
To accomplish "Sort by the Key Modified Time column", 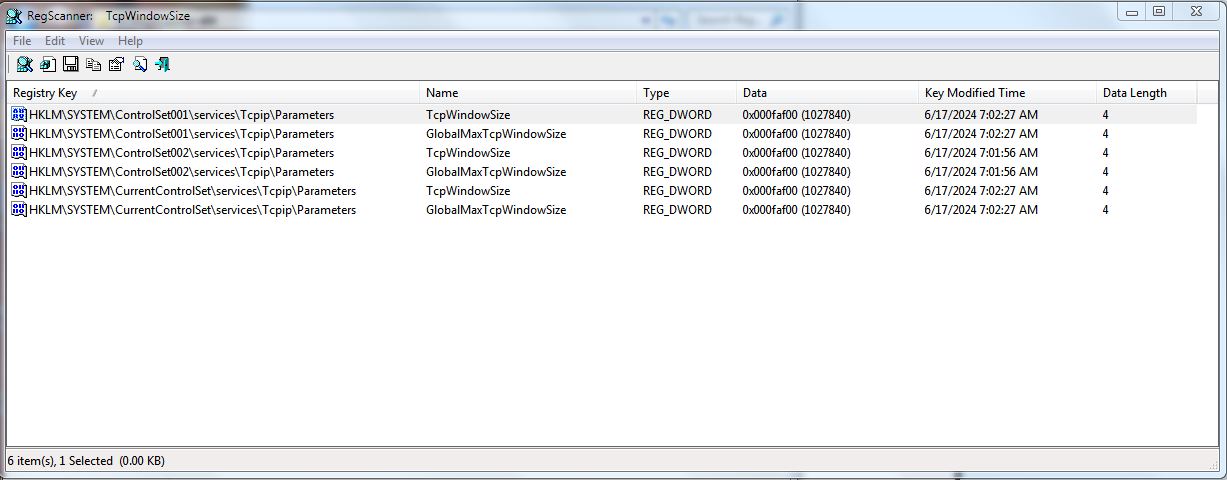I will point(974,93).
